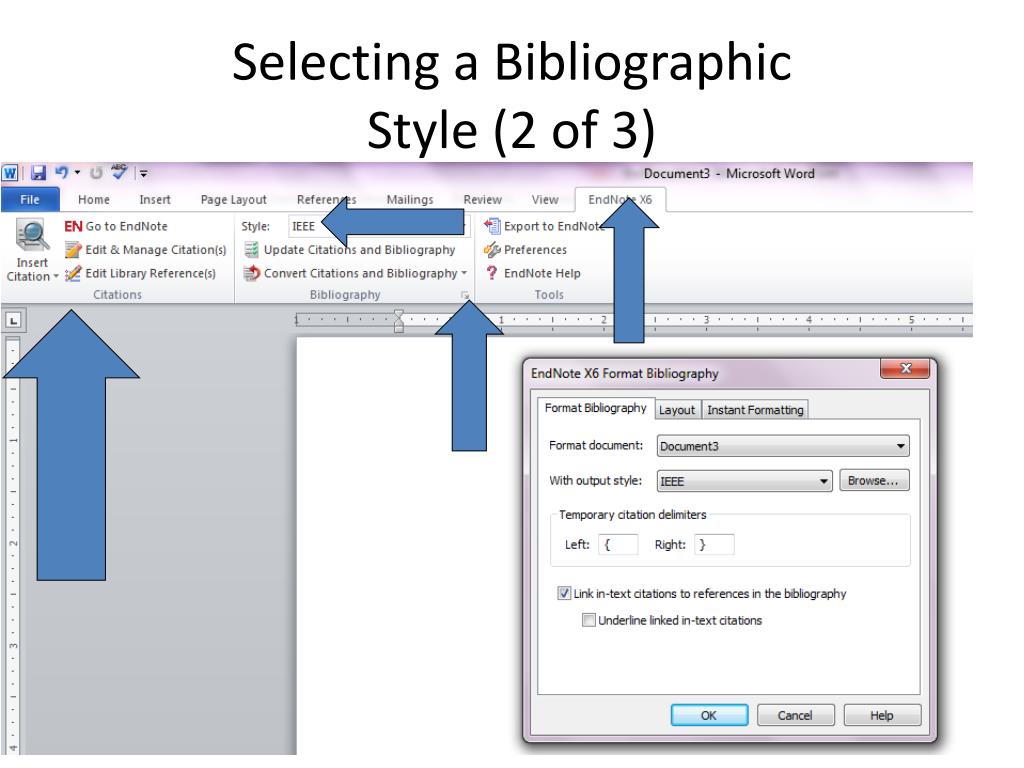Open the Format document dropdown showing Document3
The height and width of the screenshot is (768, 1024).
(782, 446)
